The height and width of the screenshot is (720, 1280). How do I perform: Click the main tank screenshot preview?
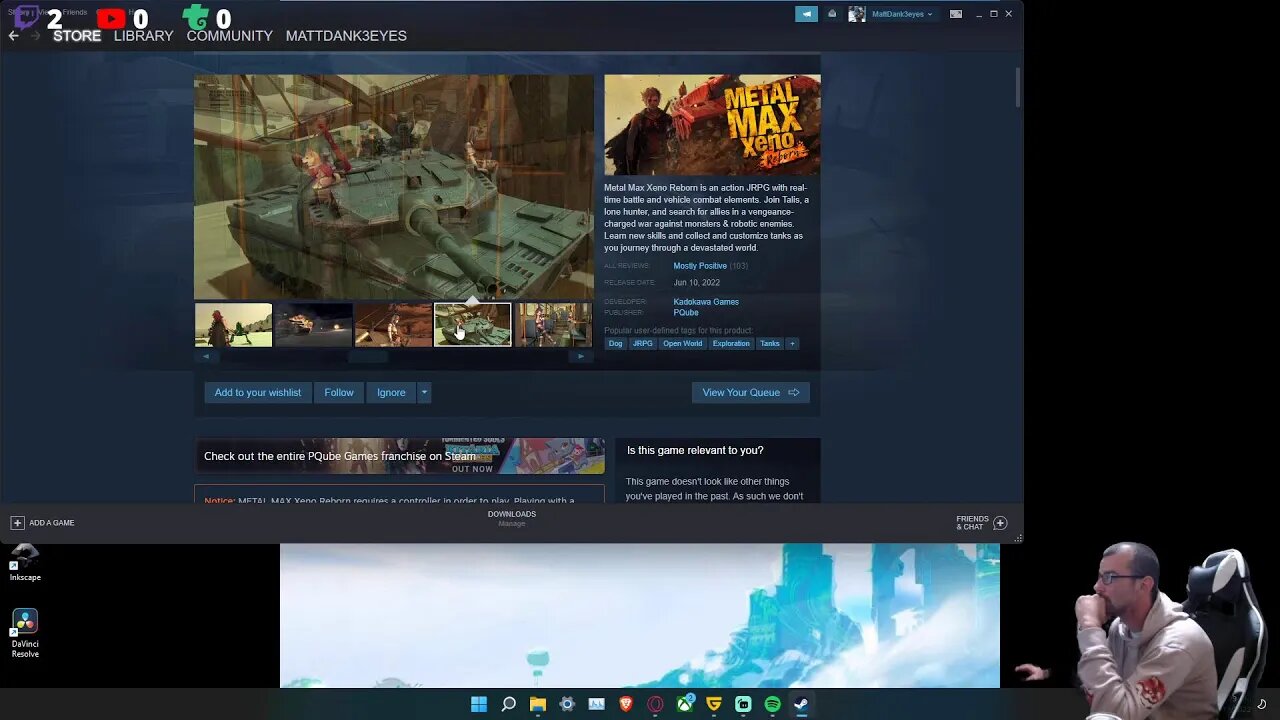click(x=394, y=187)
